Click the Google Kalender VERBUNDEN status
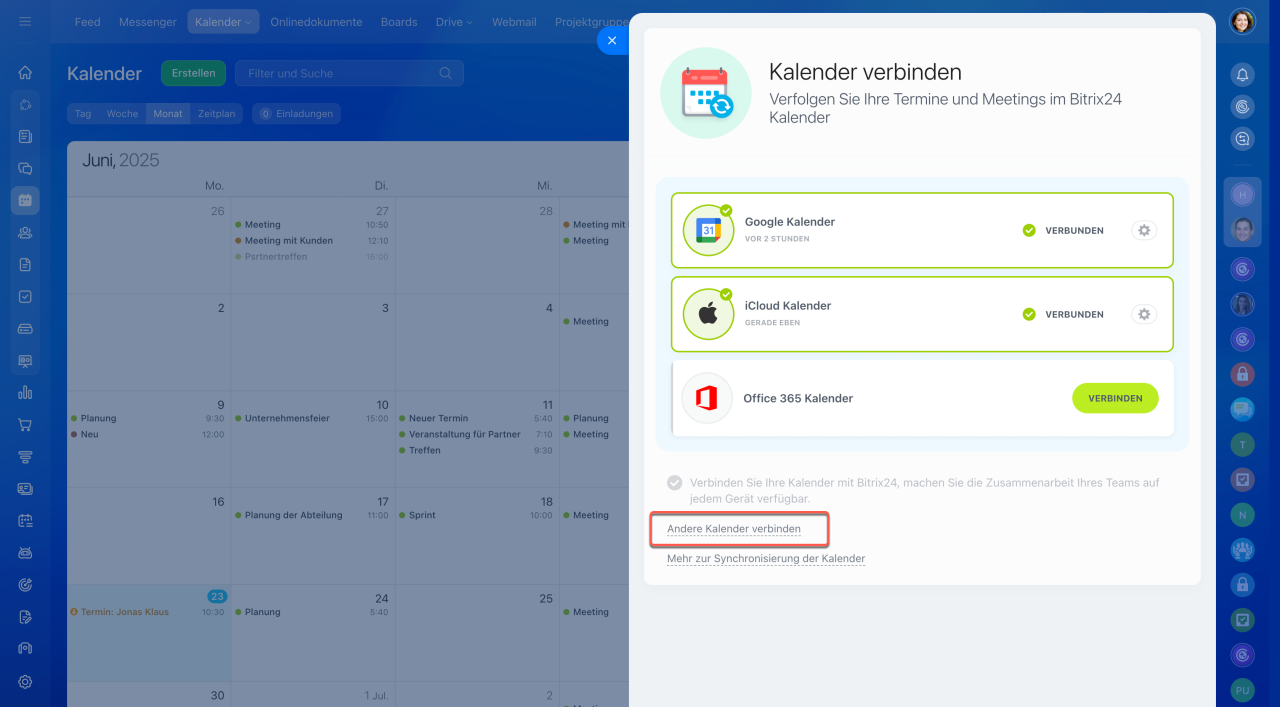The height and width of the screenshot is (707, 1280). [1063, 230]
